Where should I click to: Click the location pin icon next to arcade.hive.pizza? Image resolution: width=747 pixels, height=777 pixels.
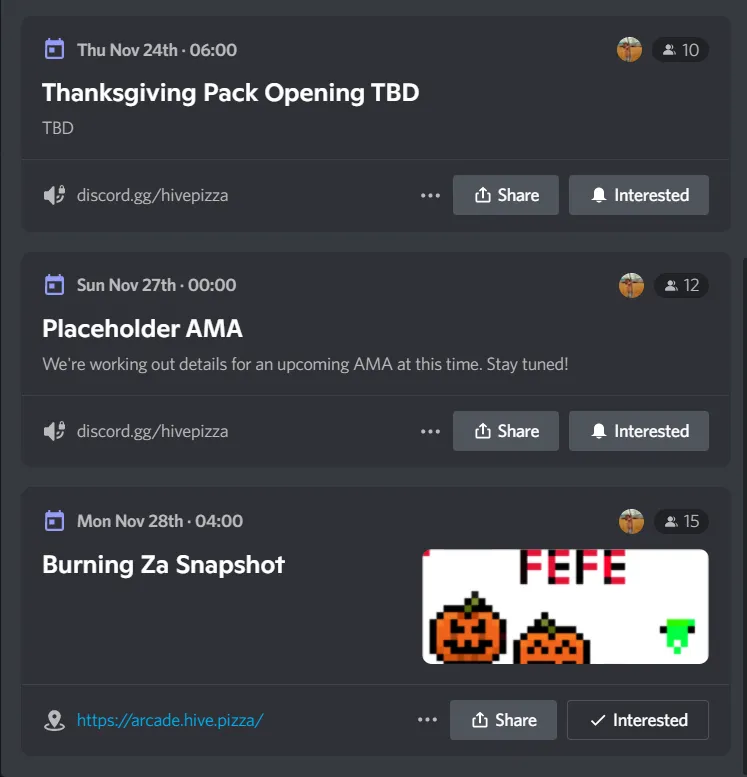(55, 720)
